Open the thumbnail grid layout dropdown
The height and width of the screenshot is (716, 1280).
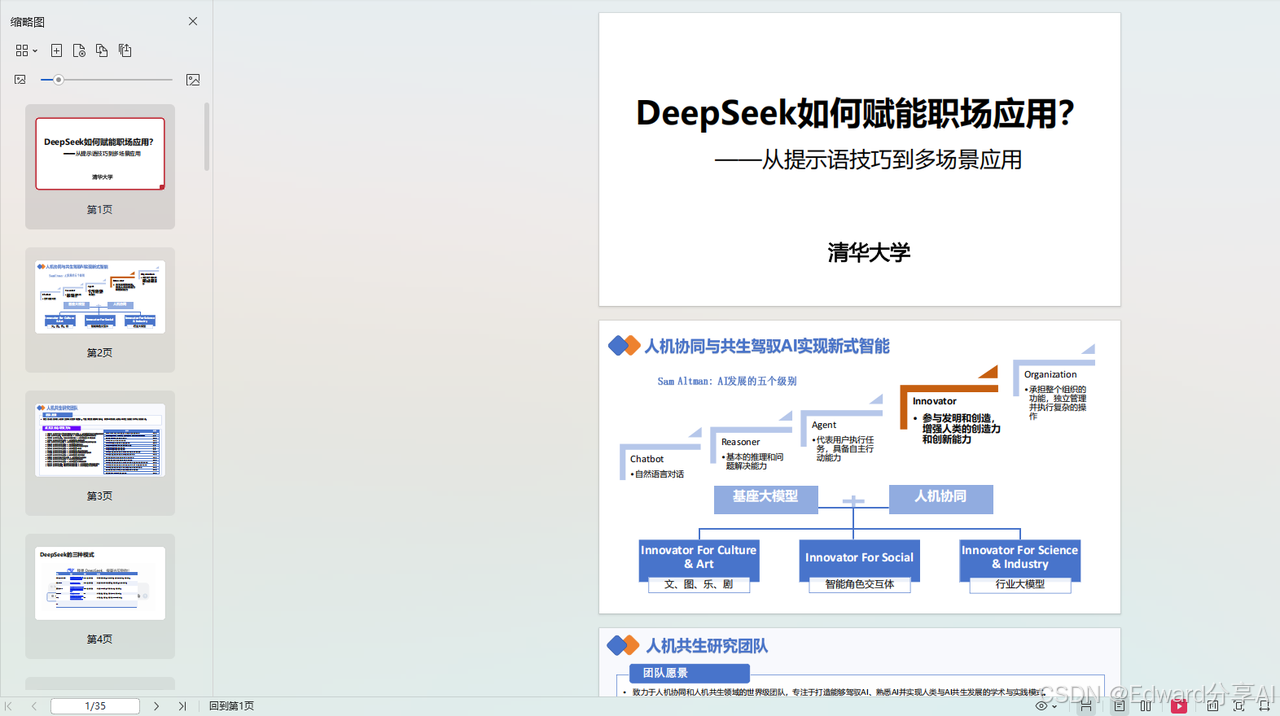coord(26,50)
